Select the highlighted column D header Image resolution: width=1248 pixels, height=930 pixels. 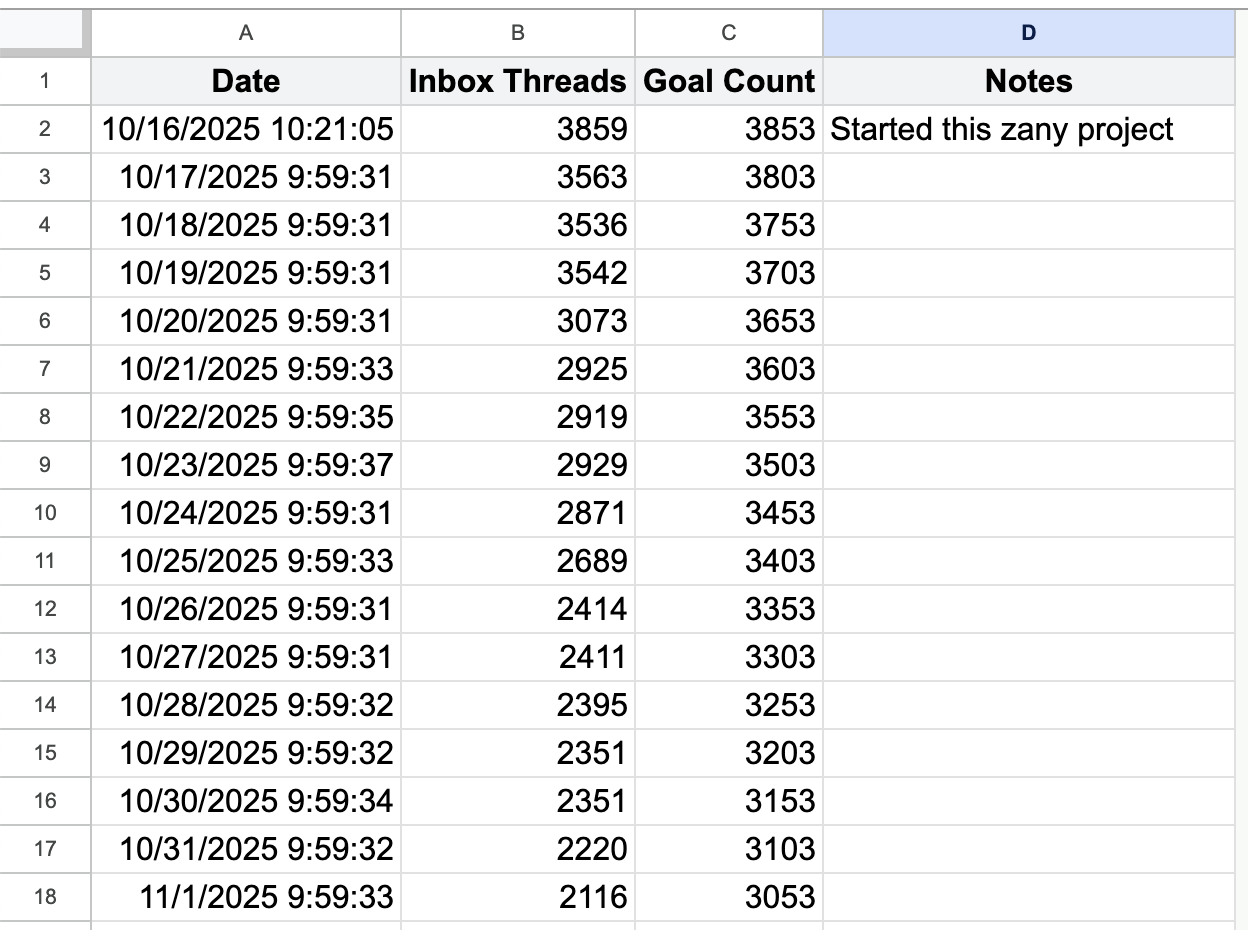click(1028, 33)
